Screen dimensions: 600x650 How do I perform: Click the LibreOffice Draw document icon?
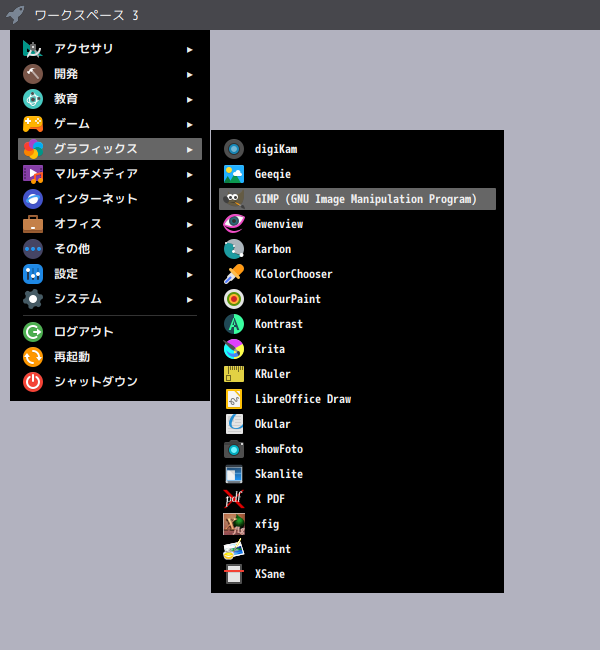click(234, 399)
